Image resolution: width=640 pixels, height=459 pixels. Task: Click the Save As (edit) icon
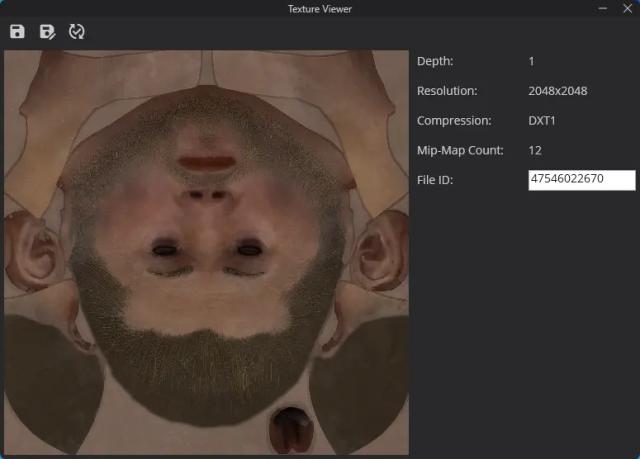[46, 32]
